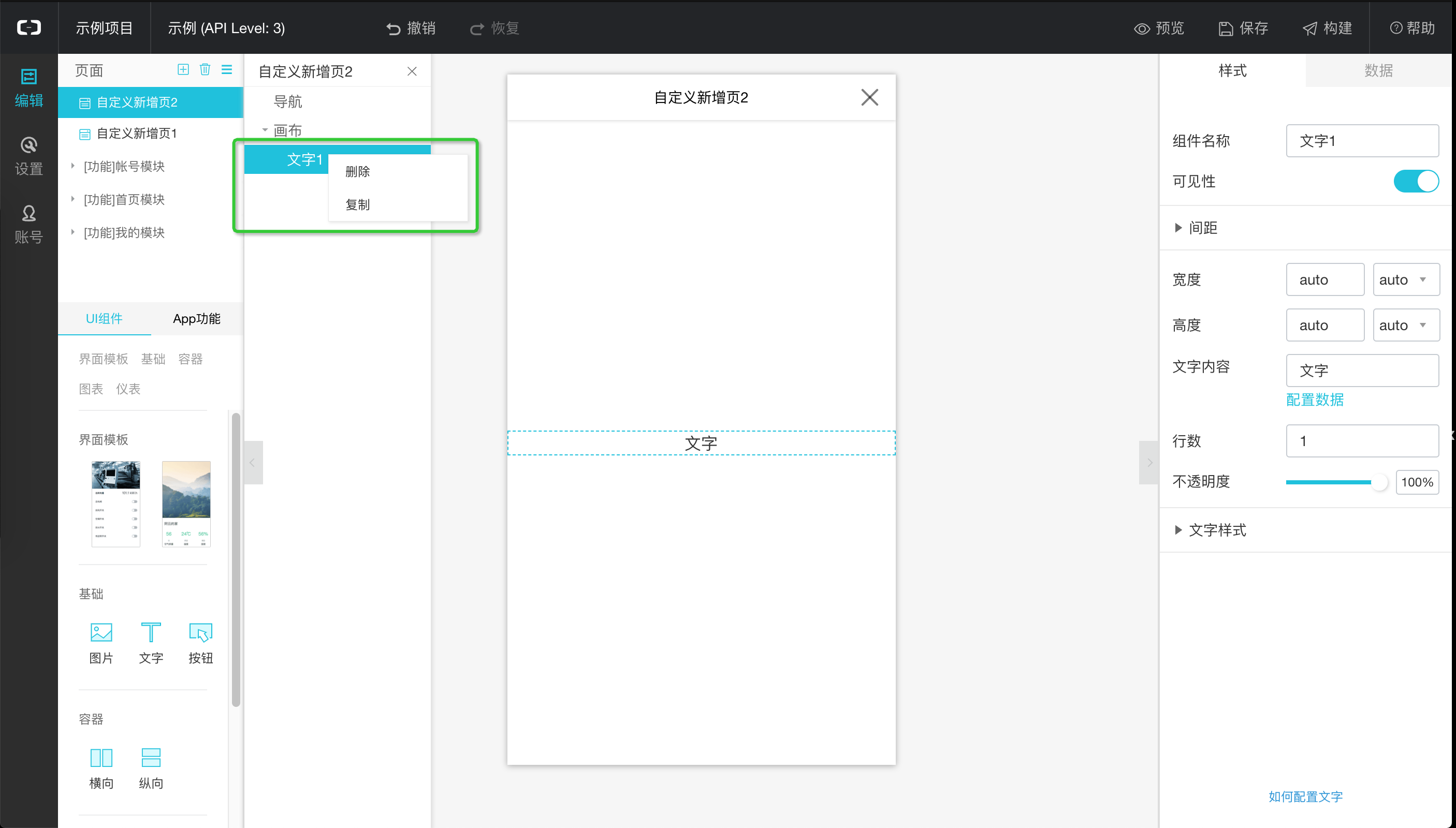Open the 帮助 help menu
1456x828 pixels.
click(1412, 28)
